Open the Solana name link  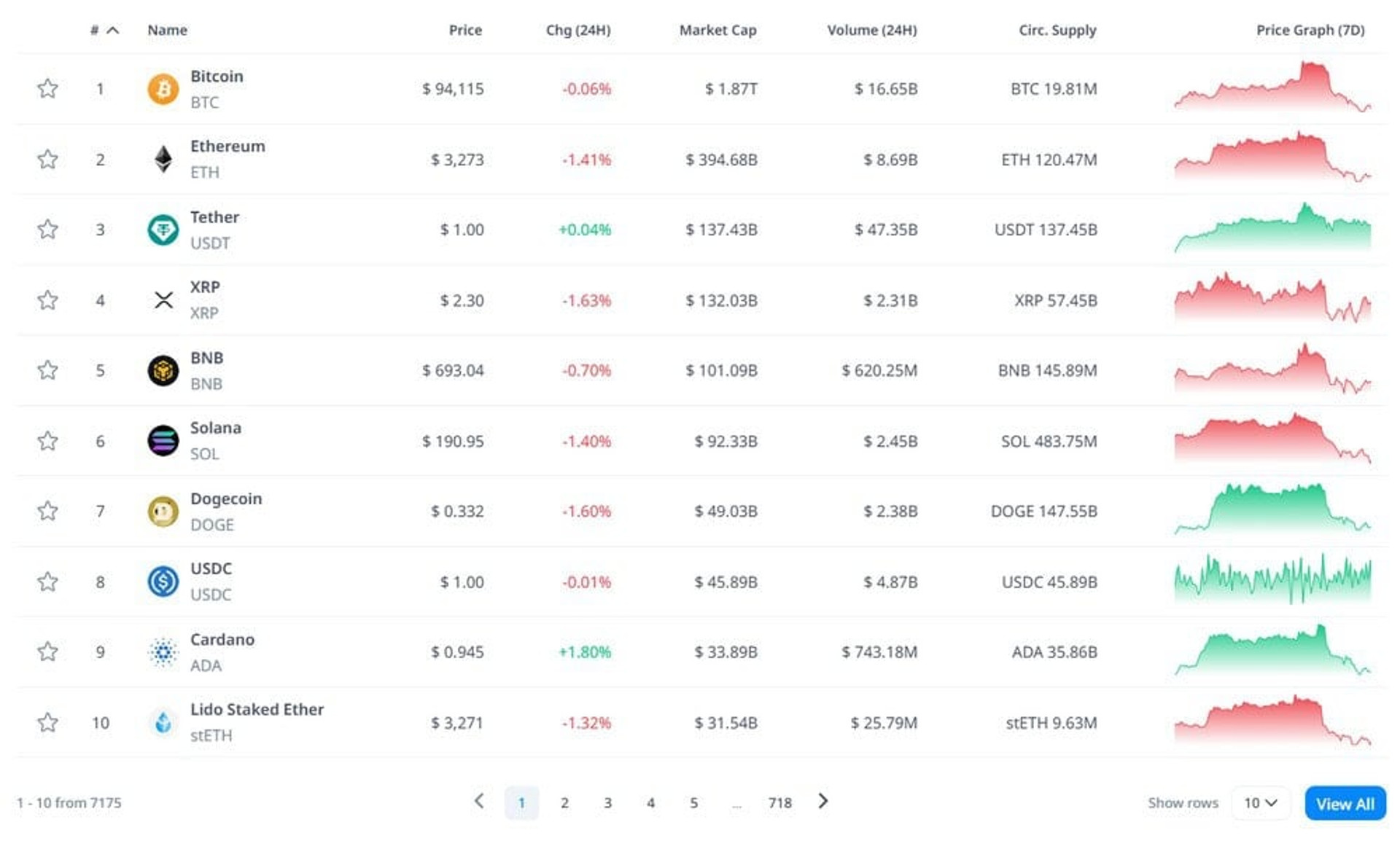click(x=215, y=427)
